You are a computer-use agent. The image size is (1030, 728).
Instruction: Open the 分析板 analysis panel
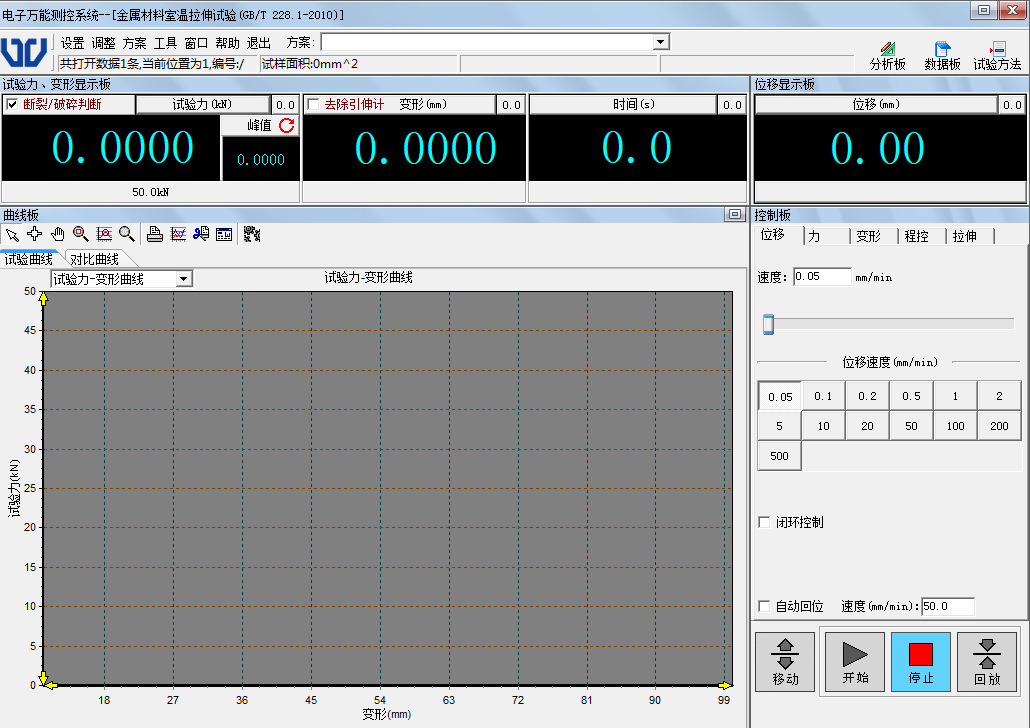pyautogui.click(x=887, y=56)
